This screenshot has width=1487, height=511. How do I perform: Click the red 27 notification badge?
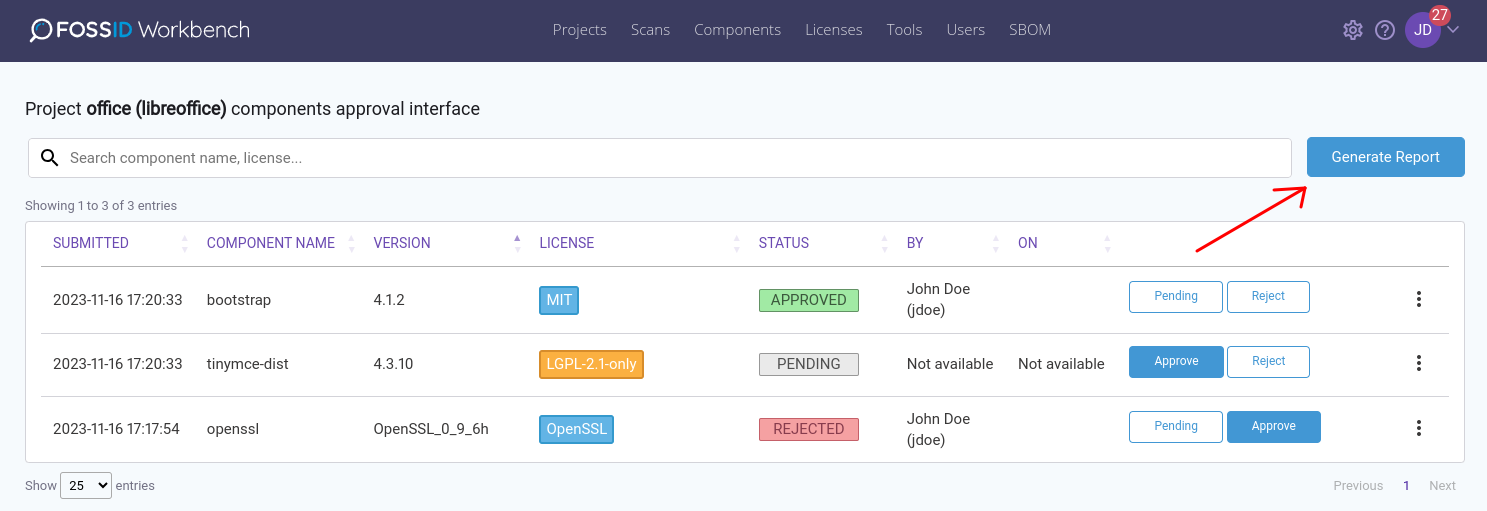1440,15
